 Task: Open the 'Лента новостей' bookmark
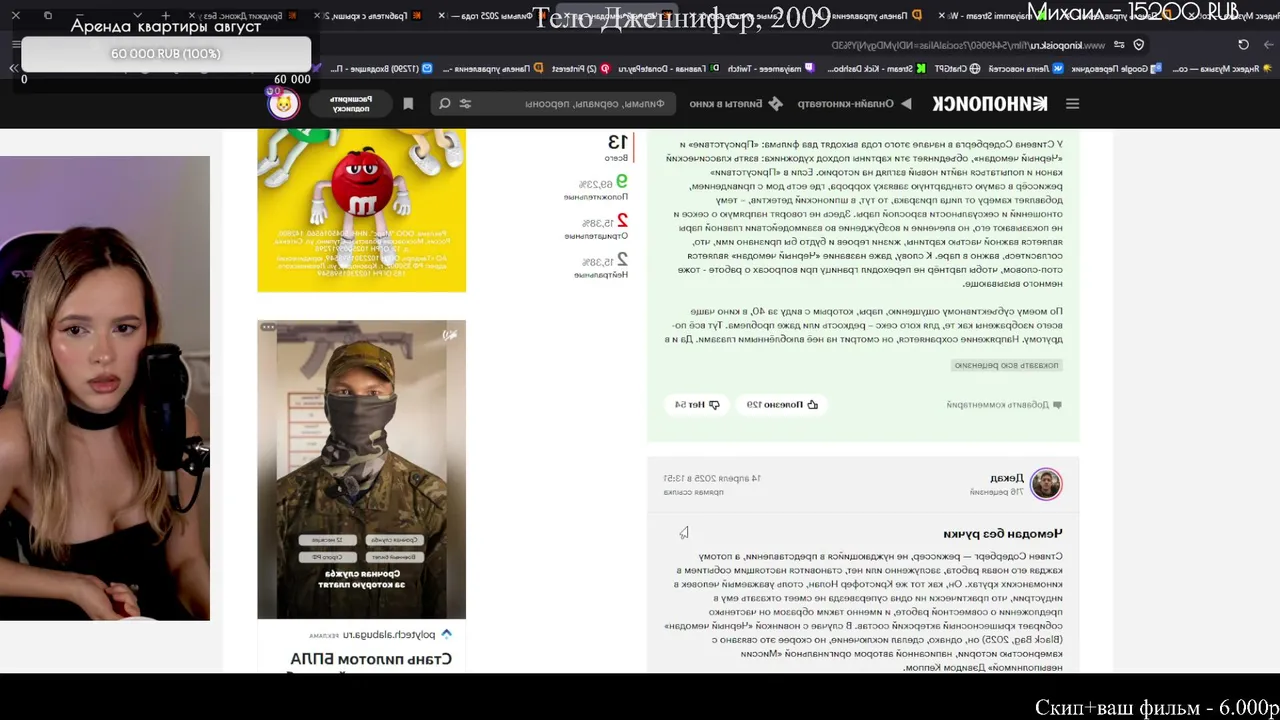[x=1026, y=69]
